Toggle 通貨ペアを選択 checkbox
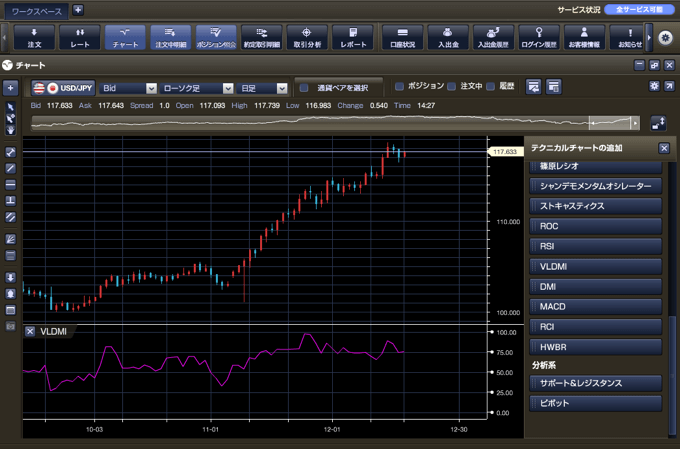This screenshot has width=680, height=449. coord(304,88)
